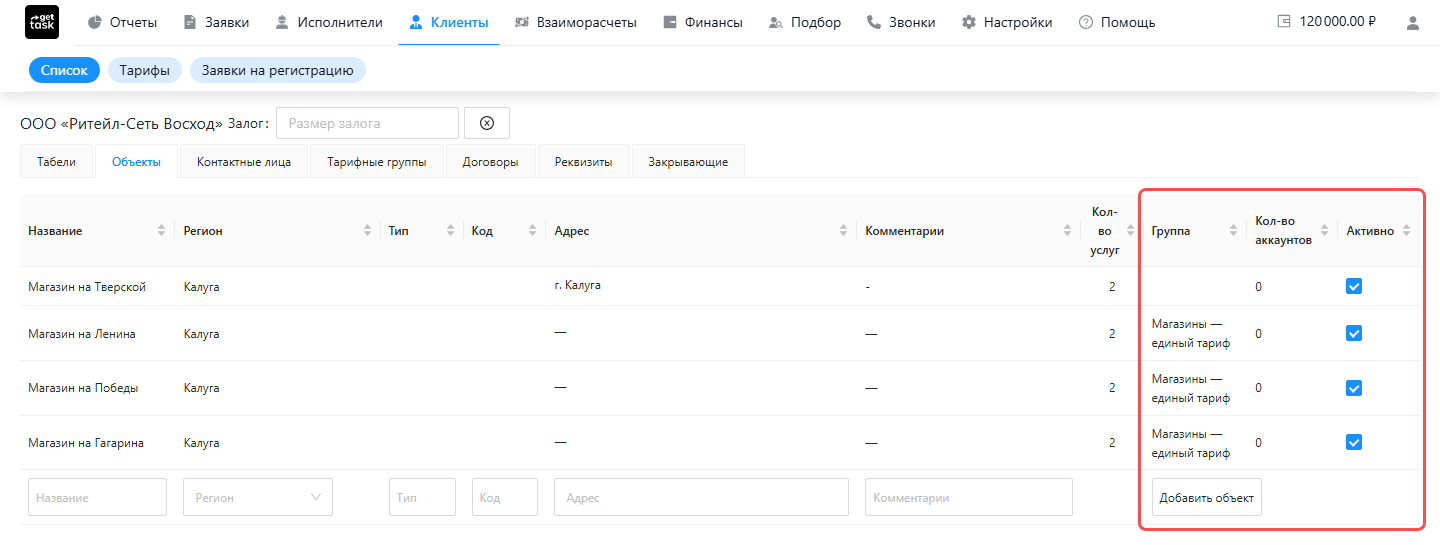Clear the deposit with the circled X icon
The width and height of the screenshot is (1440, 545).
pyautogui.click(x=487, y=123)
